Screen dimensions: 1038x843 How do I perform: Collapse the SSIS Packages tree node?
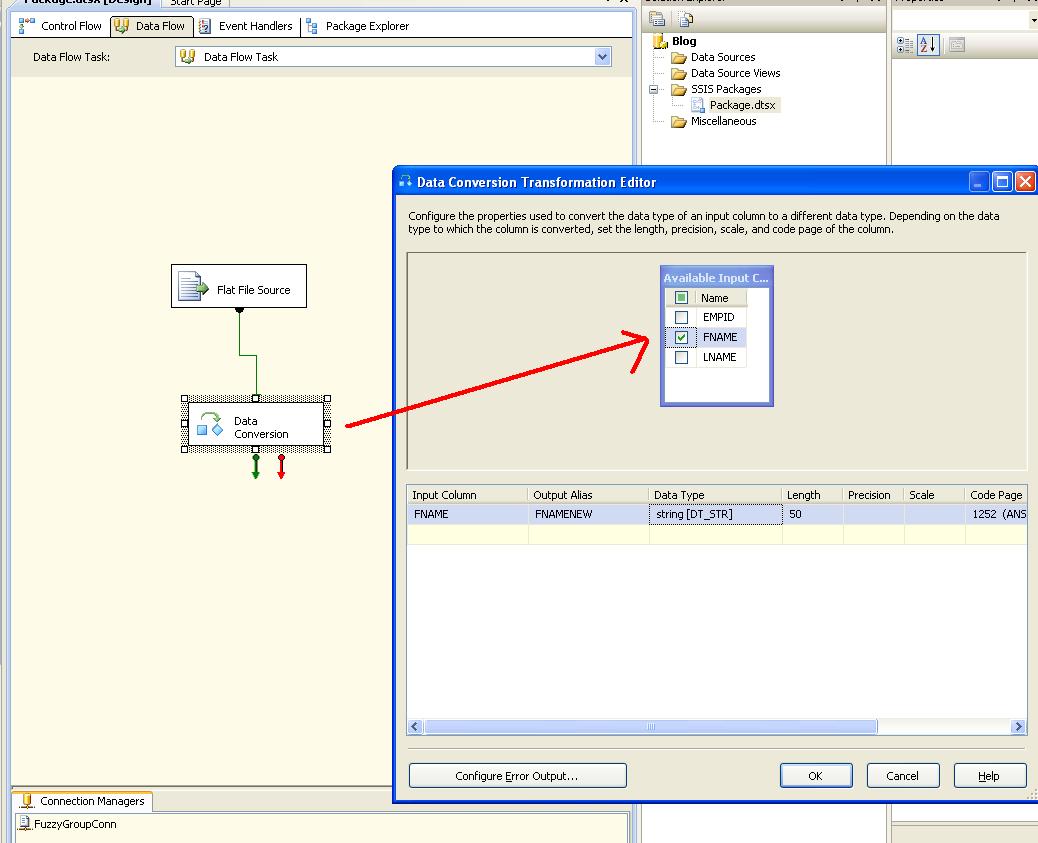[651, 89]
